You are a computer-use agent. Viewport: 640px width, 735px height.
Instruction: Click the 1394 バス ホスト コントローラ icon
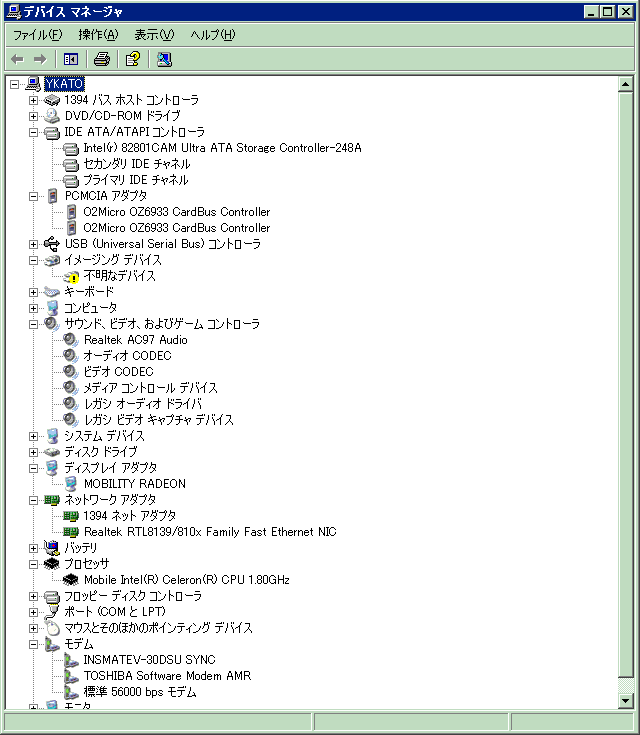52,100
